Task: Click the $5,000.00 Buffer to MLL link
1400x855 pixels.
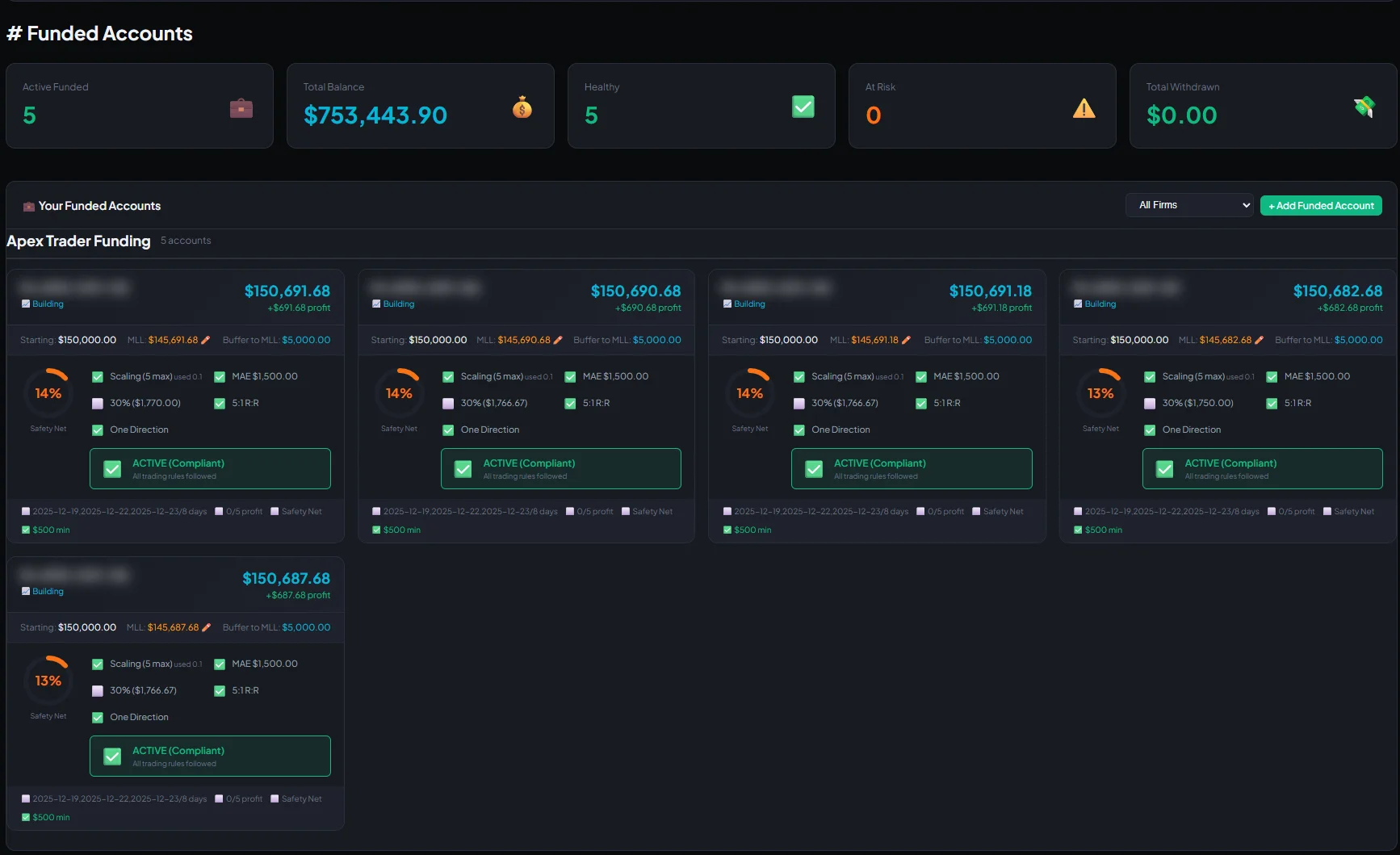Action: [x=307, y=340]
